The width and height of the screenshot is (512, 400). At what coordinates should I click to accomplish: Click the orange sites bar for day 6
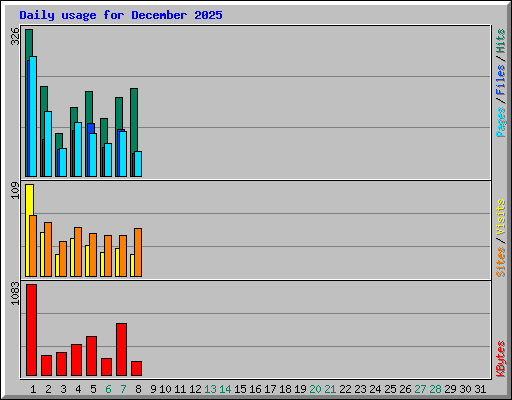click(x=108, y=256)
